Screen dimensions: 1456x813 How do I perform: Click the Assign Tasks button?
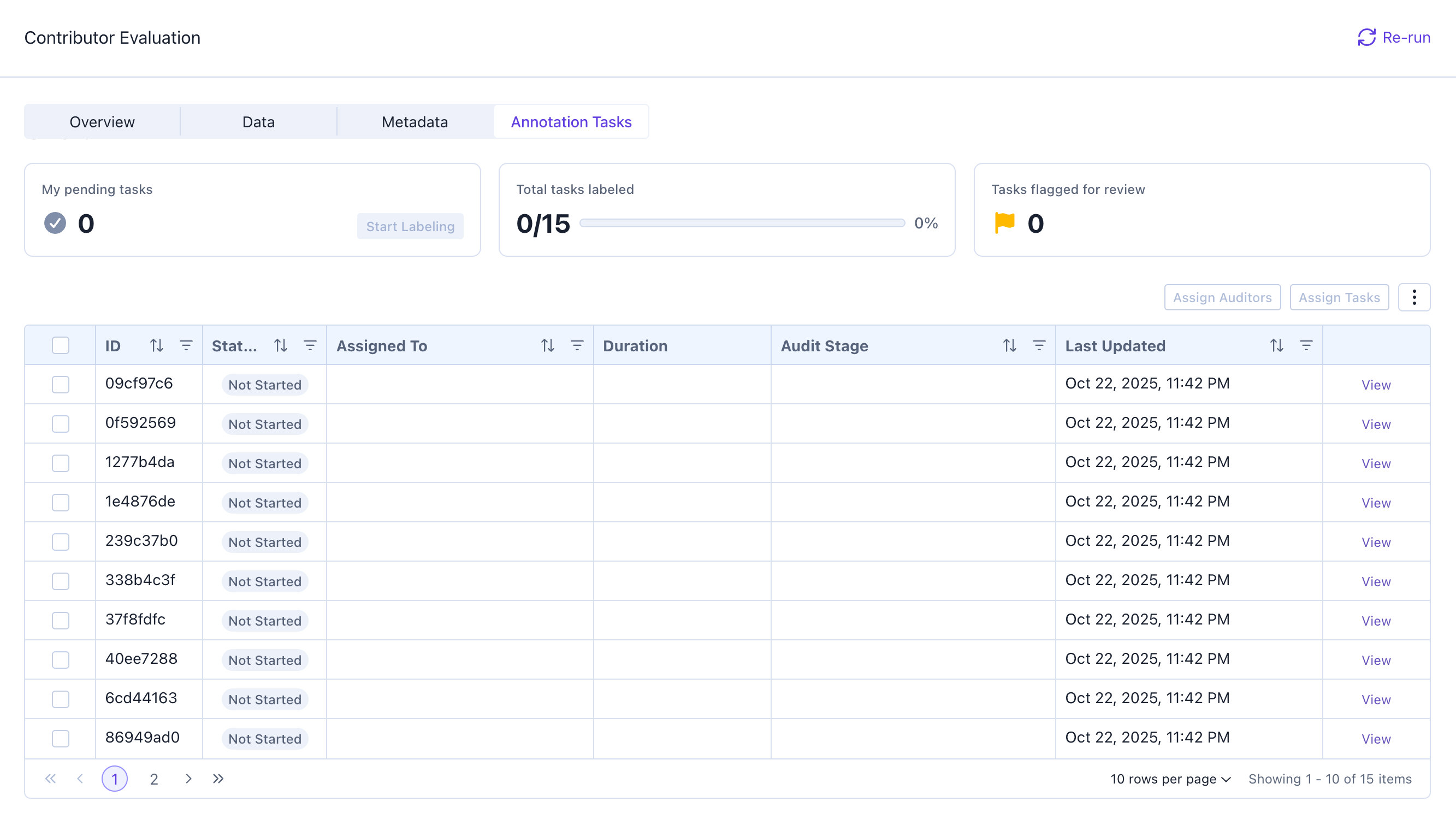pos(1339,297)
